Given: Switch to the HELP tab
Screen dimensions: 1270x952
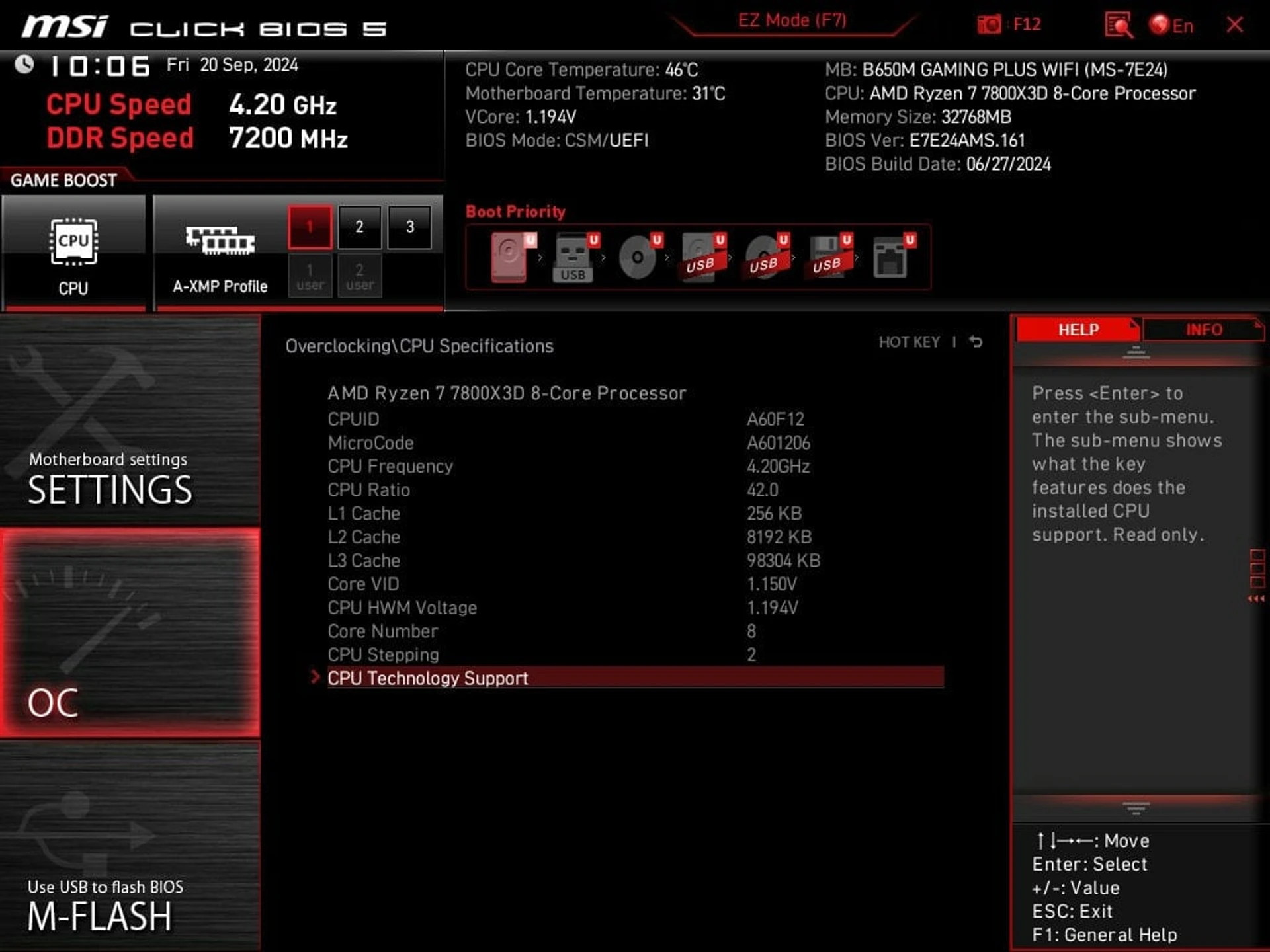Looking at the screenshot, I should pos(1078,329).
